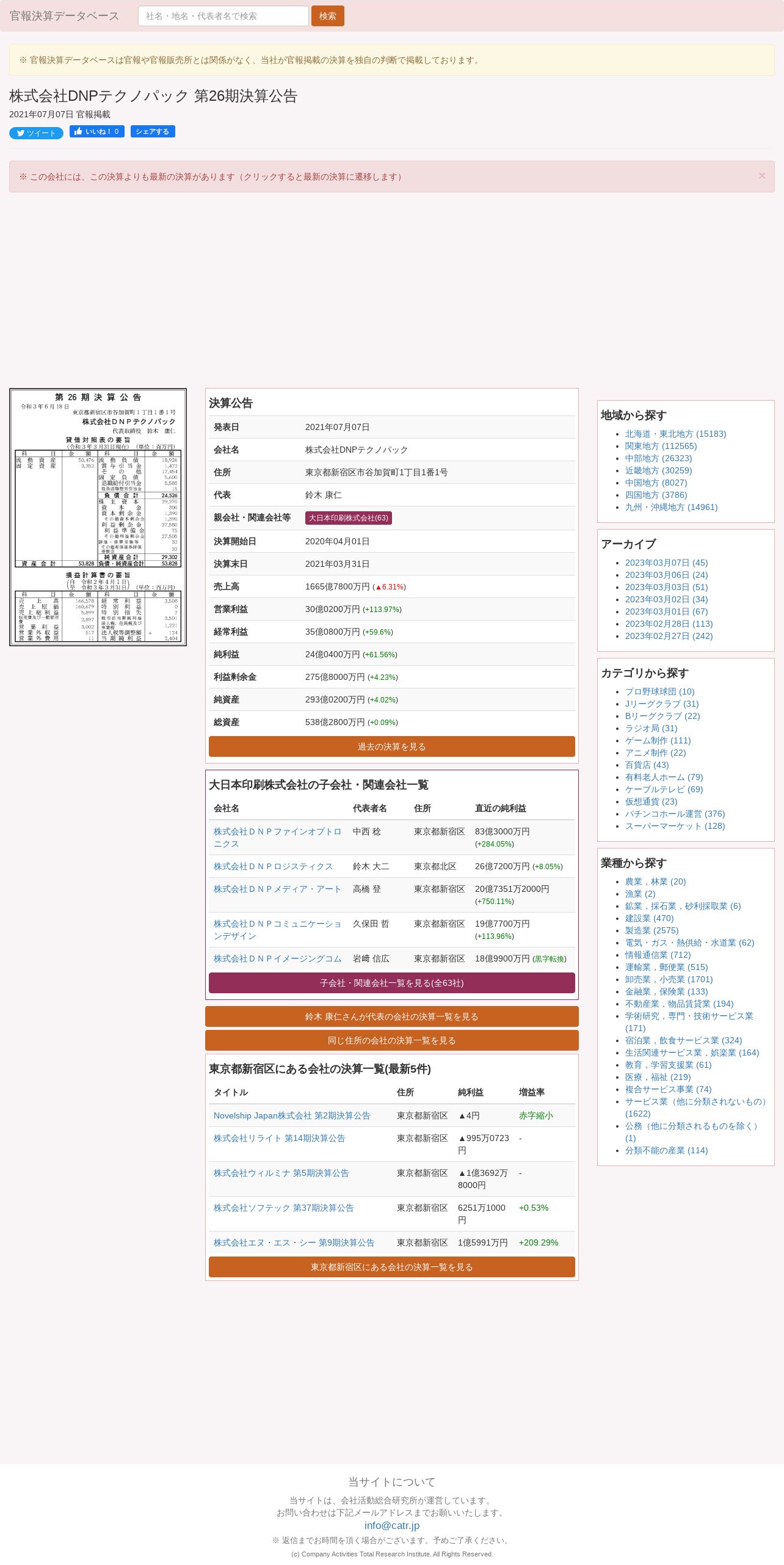Open 株式会社DNPメディア・アート link

(x=277, y=889)
